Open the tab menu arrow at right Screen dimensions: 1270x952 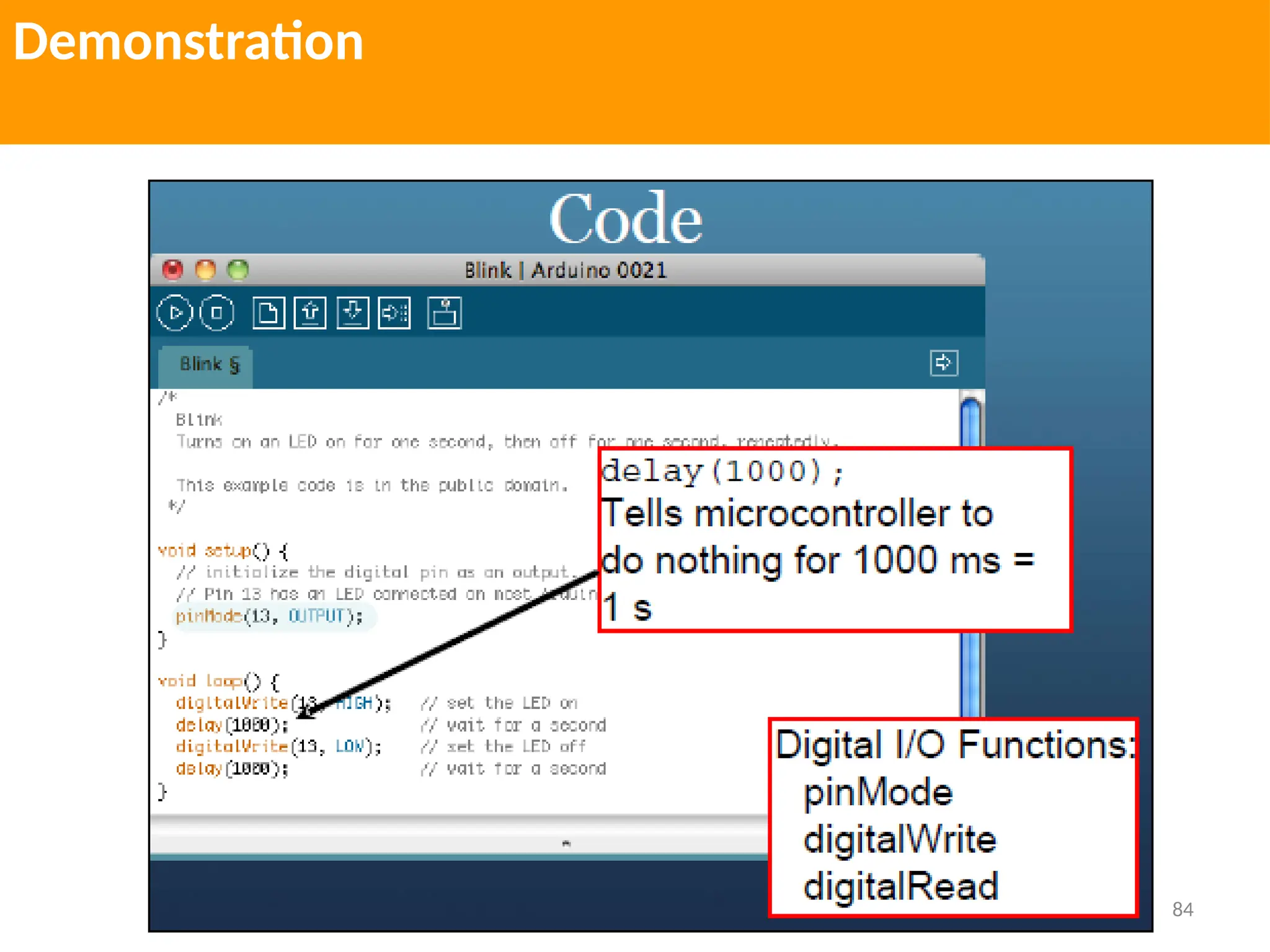tap(943, 363)
